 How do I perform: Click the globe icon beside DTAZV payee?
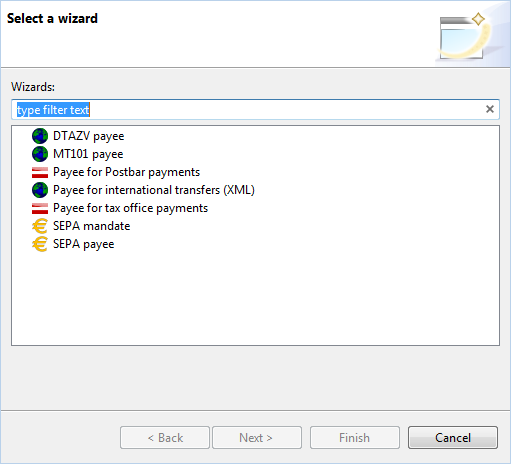click(x=40, y=136)
